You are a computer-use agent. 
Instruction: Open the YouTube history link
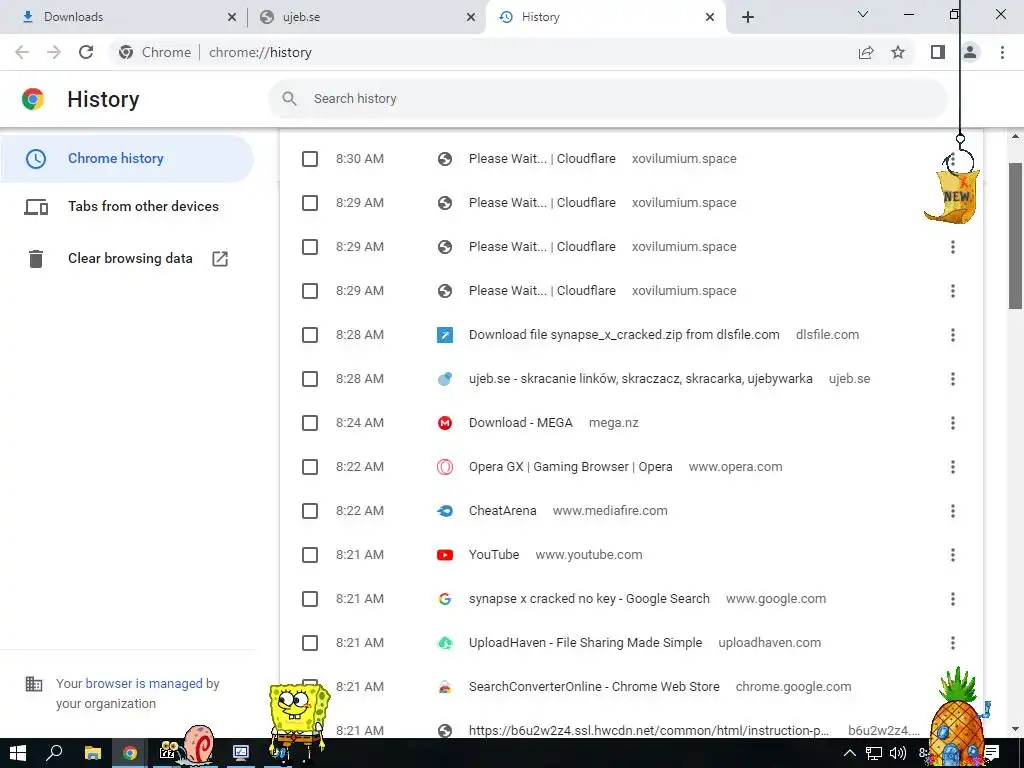tap(494, 555)
